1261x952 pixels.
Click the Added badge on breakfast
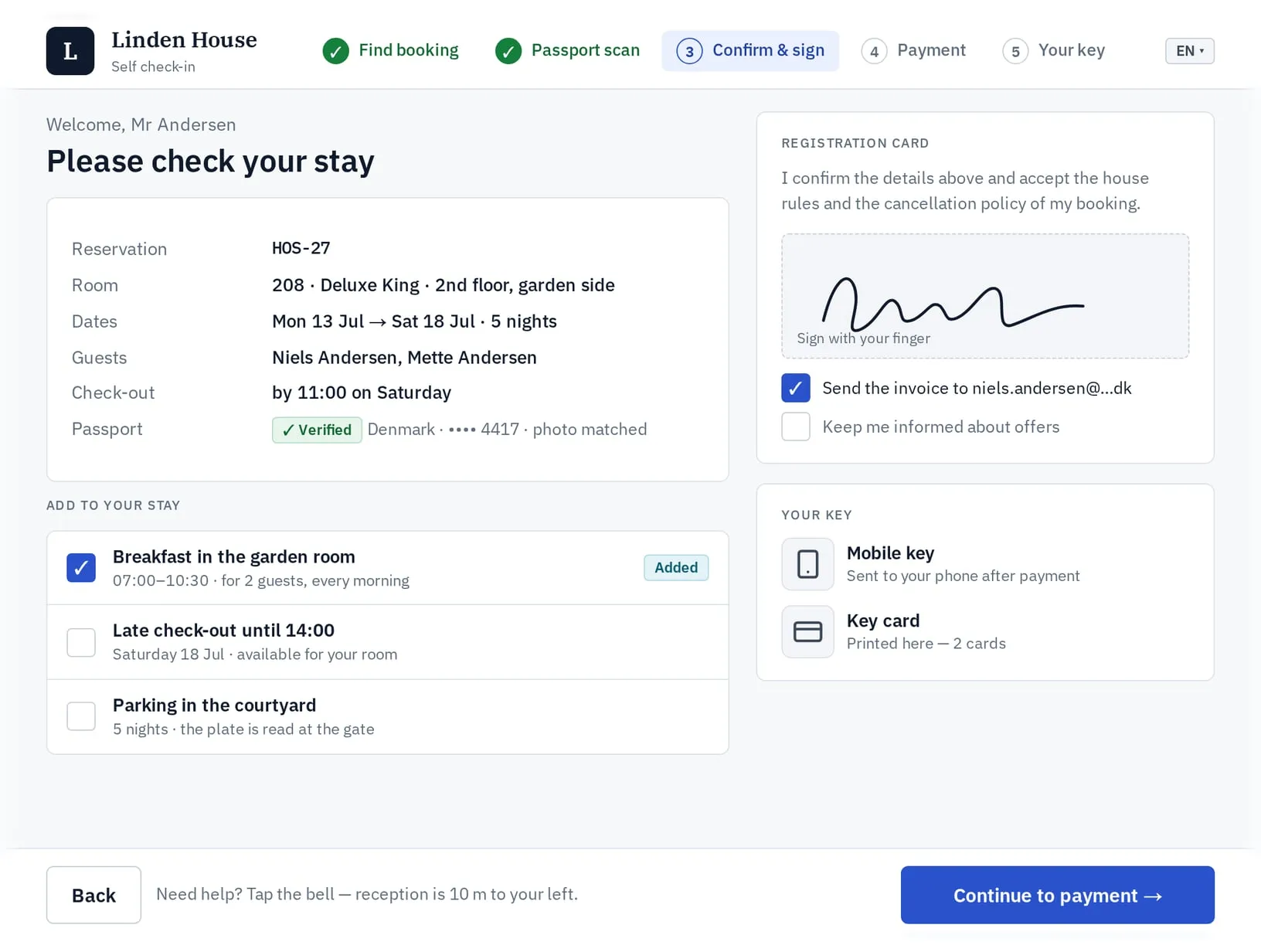(x=676, y=567)
